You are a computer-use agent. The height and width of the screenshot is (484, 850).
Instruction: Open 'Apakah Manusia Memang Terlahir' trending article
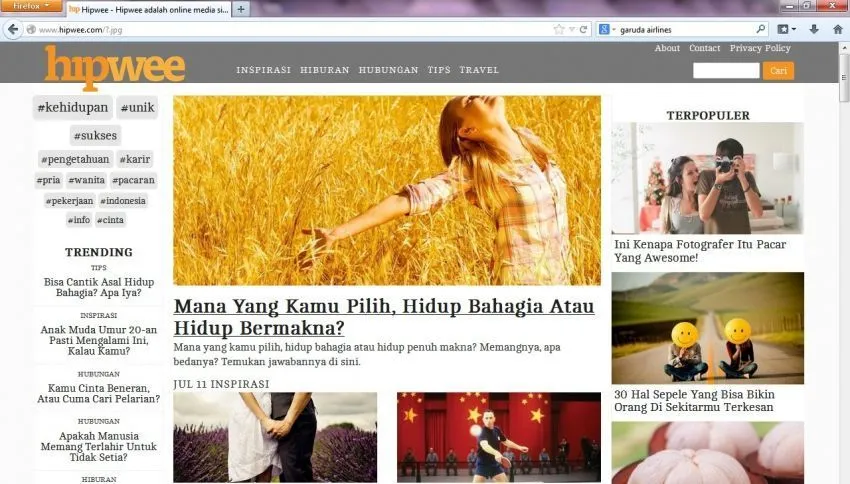[x=99, y=447]
